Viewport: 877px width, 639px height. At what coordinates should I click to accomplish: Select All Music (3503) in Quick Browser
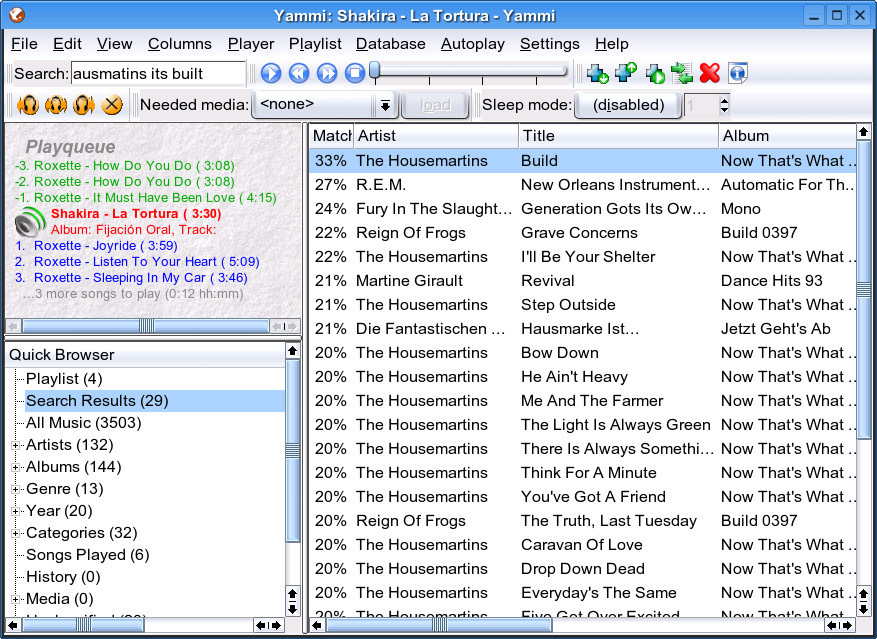(83, 423)
